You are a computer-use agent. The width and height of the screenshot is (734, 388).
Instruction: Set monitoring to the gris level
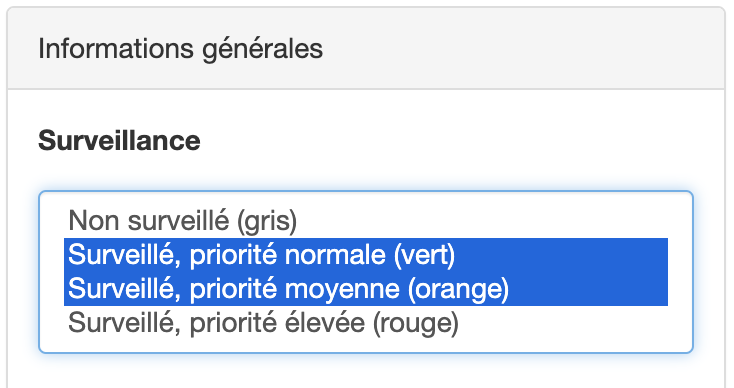366,221
